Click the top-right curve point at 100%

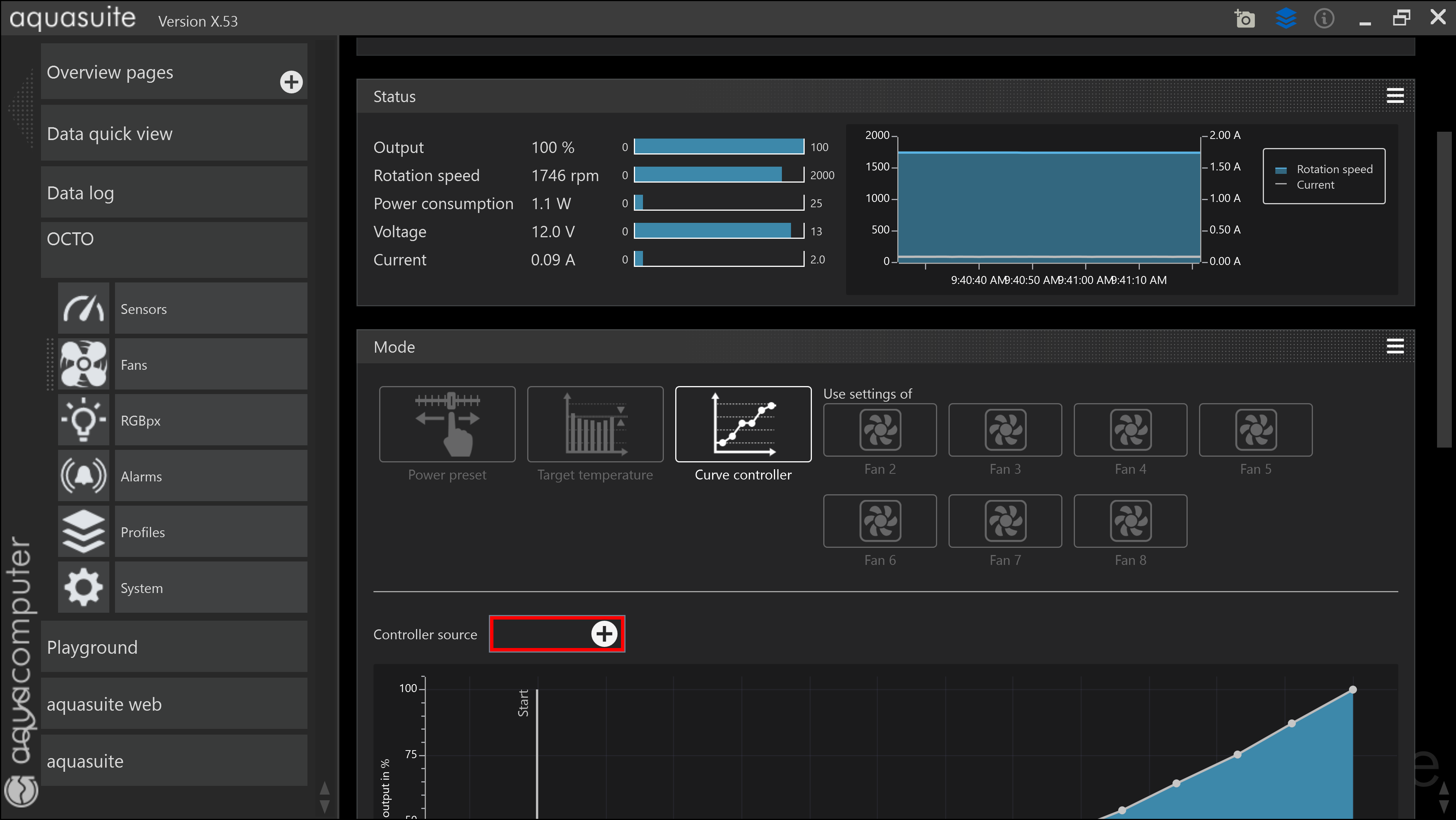1352,689
